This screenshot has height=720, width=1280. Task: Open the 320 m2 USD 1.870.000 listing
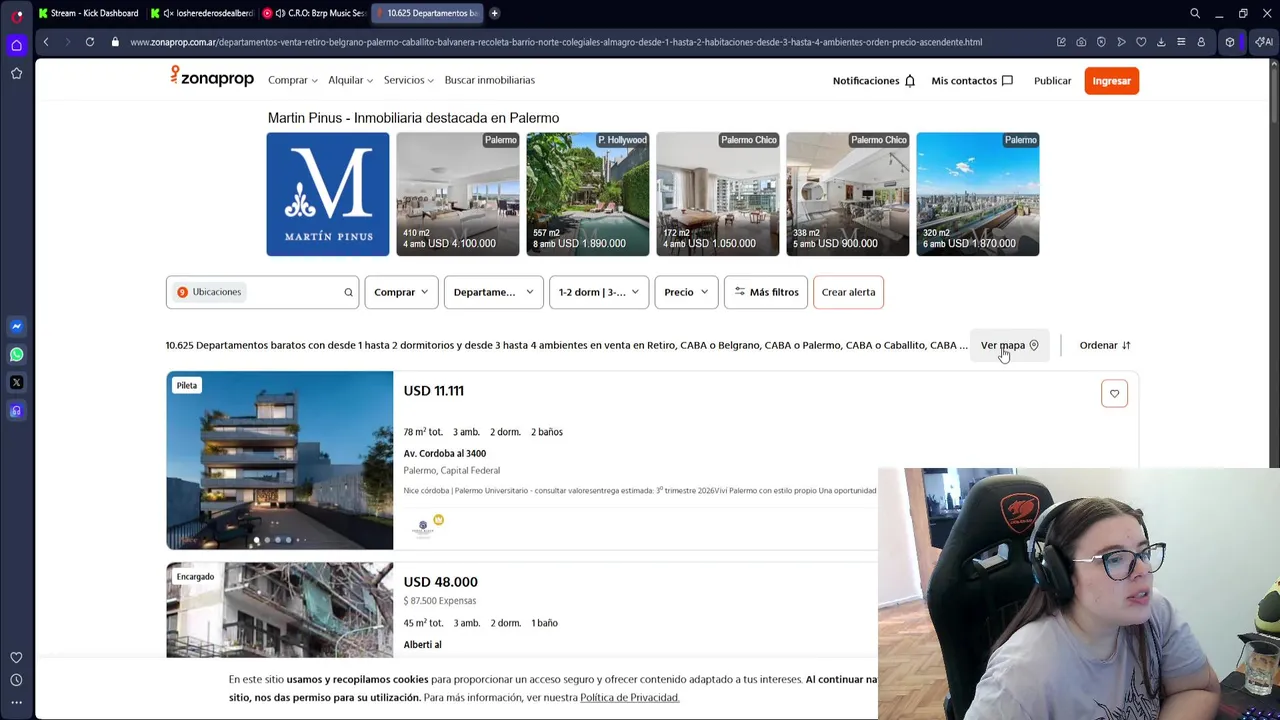(x=978, y=194)
